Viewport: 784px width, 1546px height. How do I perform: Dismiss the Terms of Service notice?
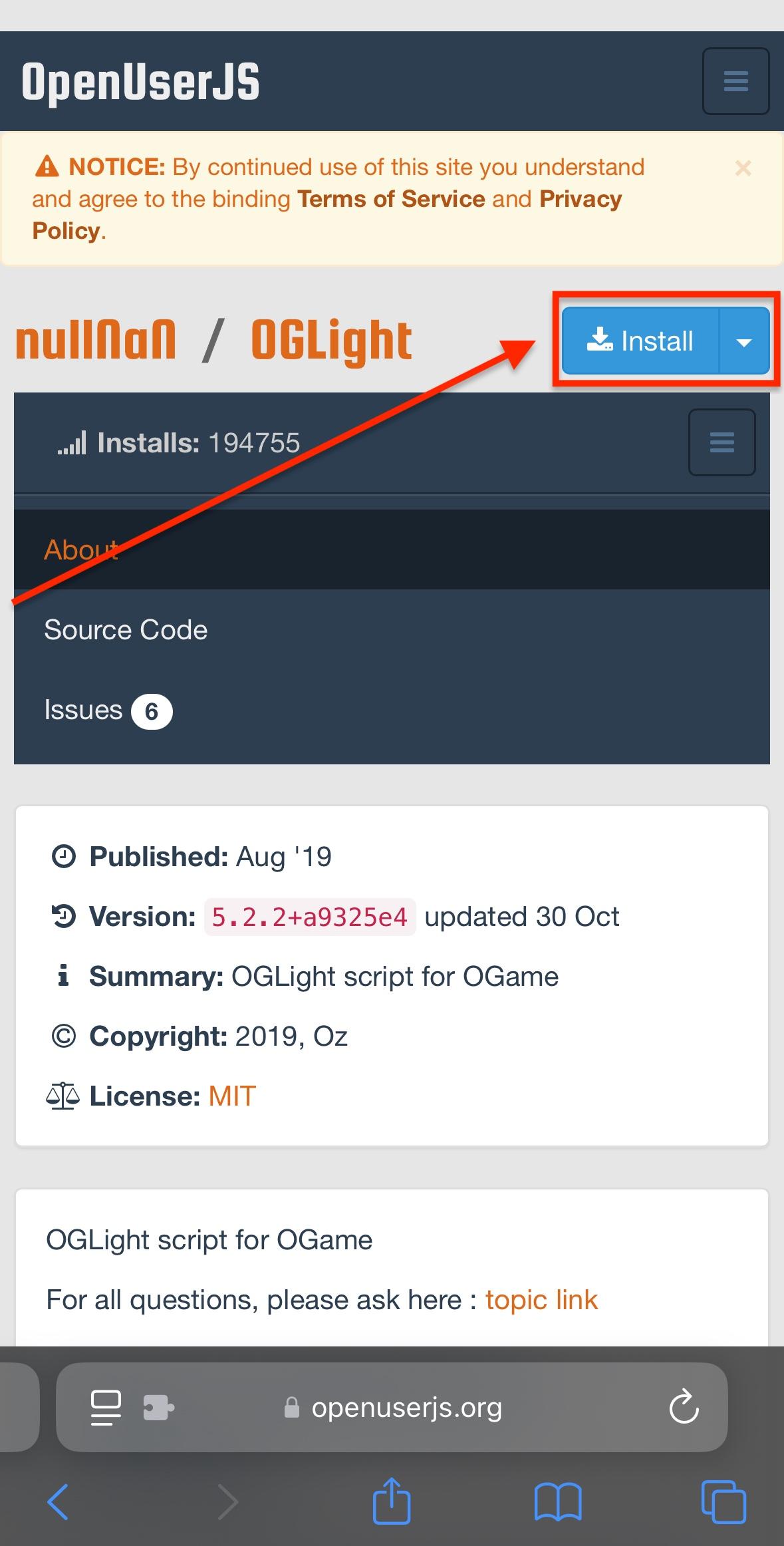[x=743, y=168]
